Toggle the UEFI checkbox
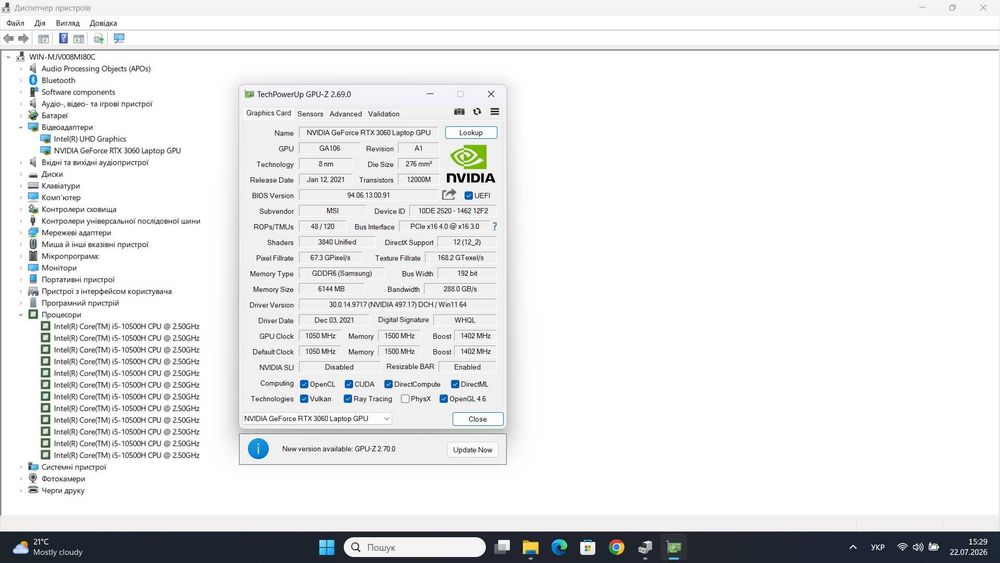 [x=469, y=196]
